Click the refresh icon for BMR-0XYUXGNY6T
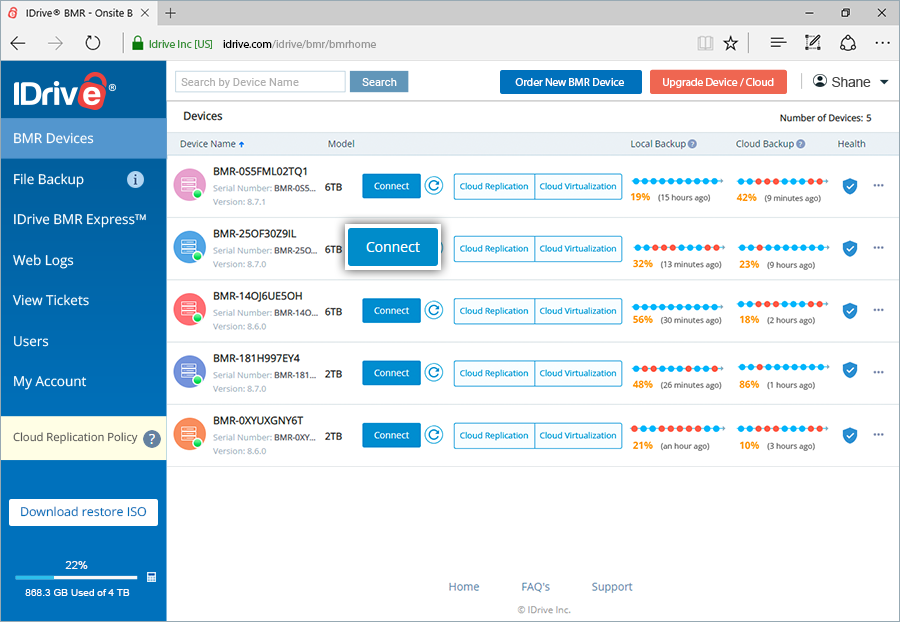Image resolution: width=900 pixels, height=622 pixels. (433, 435)
